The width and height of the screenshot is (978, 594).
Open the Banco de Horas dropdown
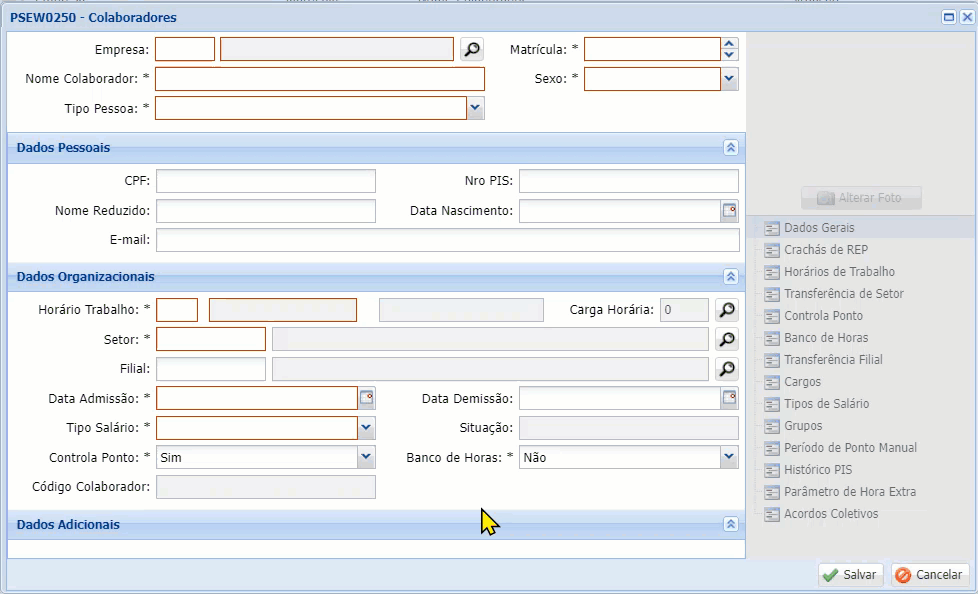click(729, 457)
